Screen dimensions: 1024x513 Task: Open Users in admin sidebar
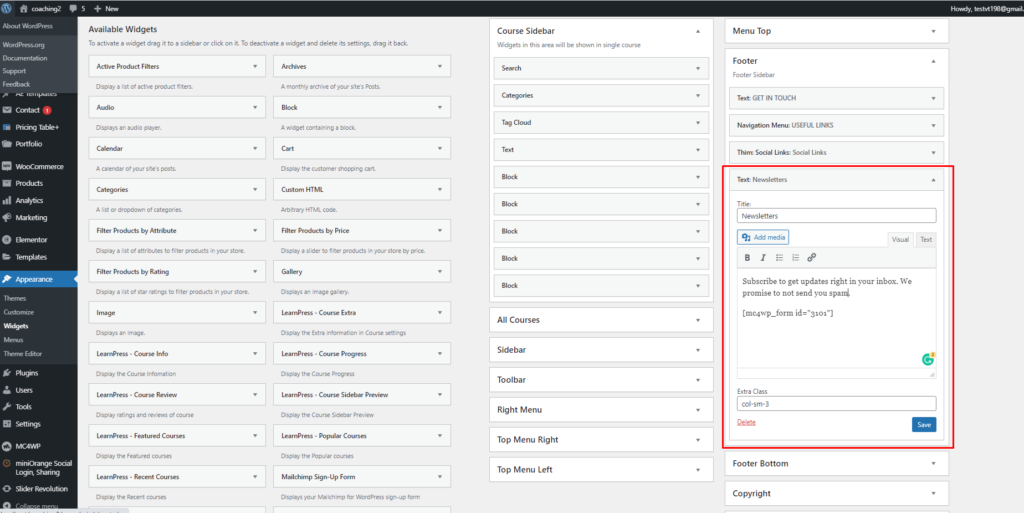[24, 390]
